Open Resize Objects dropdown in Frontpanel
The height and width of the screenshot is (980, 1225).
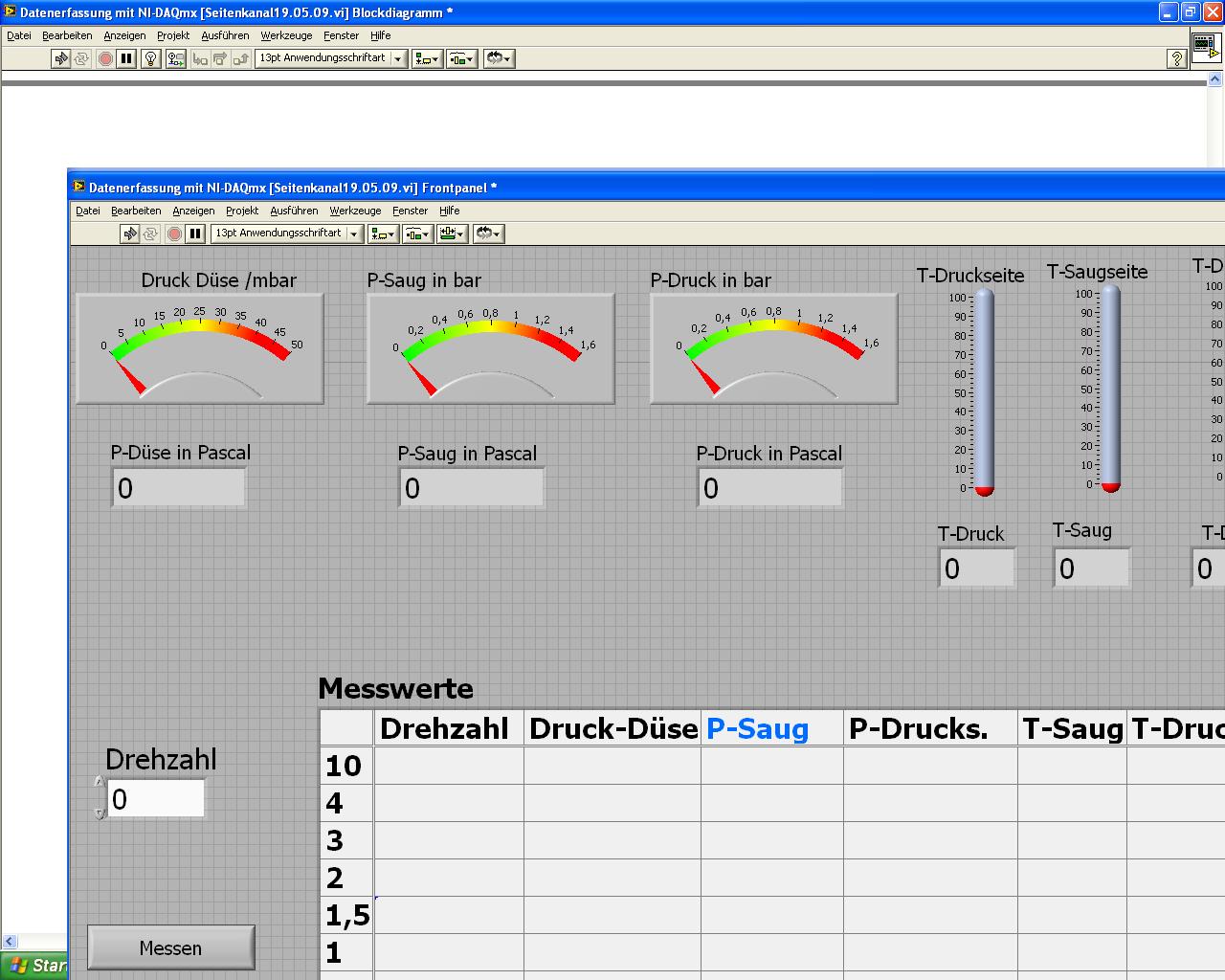tap(452, 234)
